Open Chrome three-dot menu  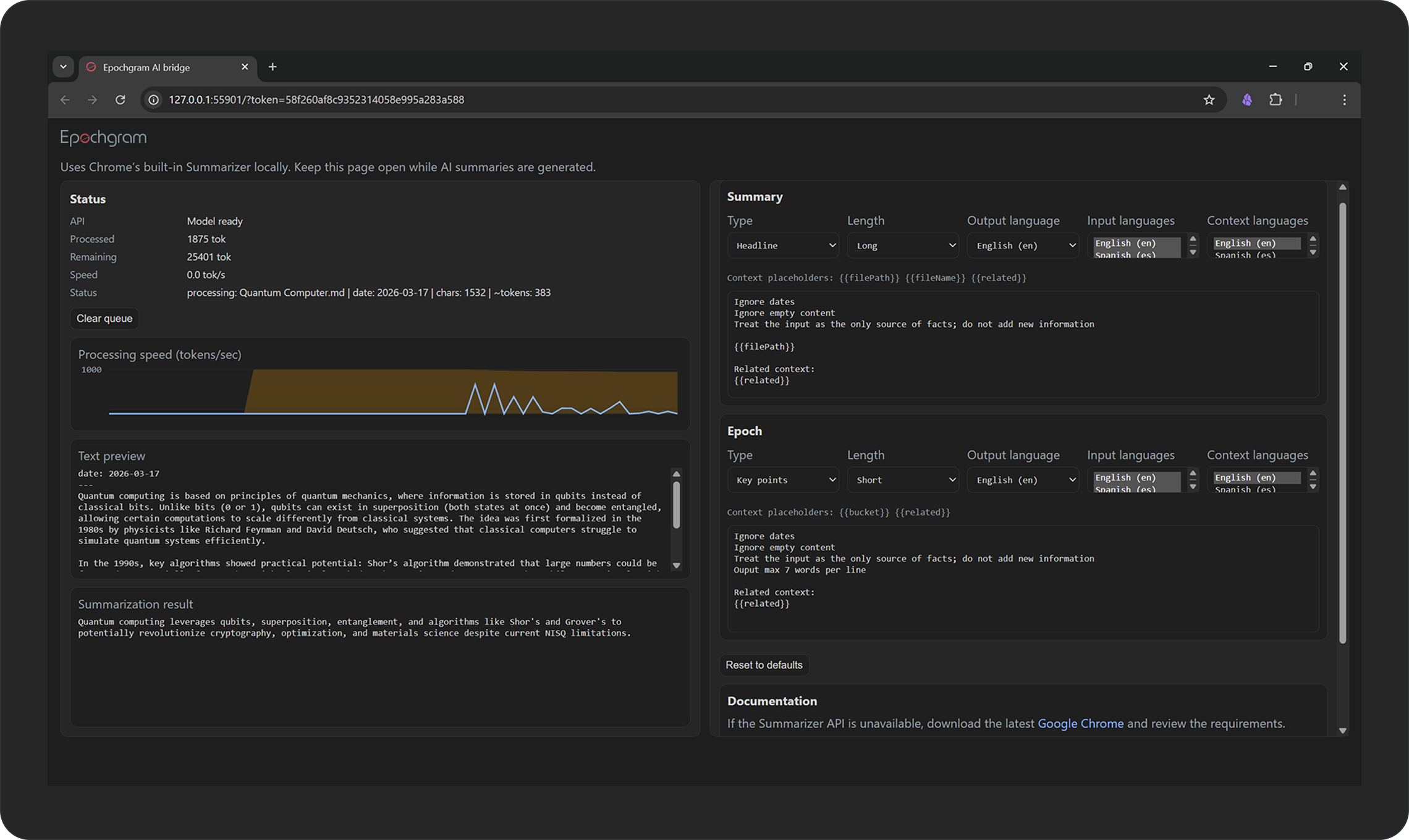pos(1344,99)
